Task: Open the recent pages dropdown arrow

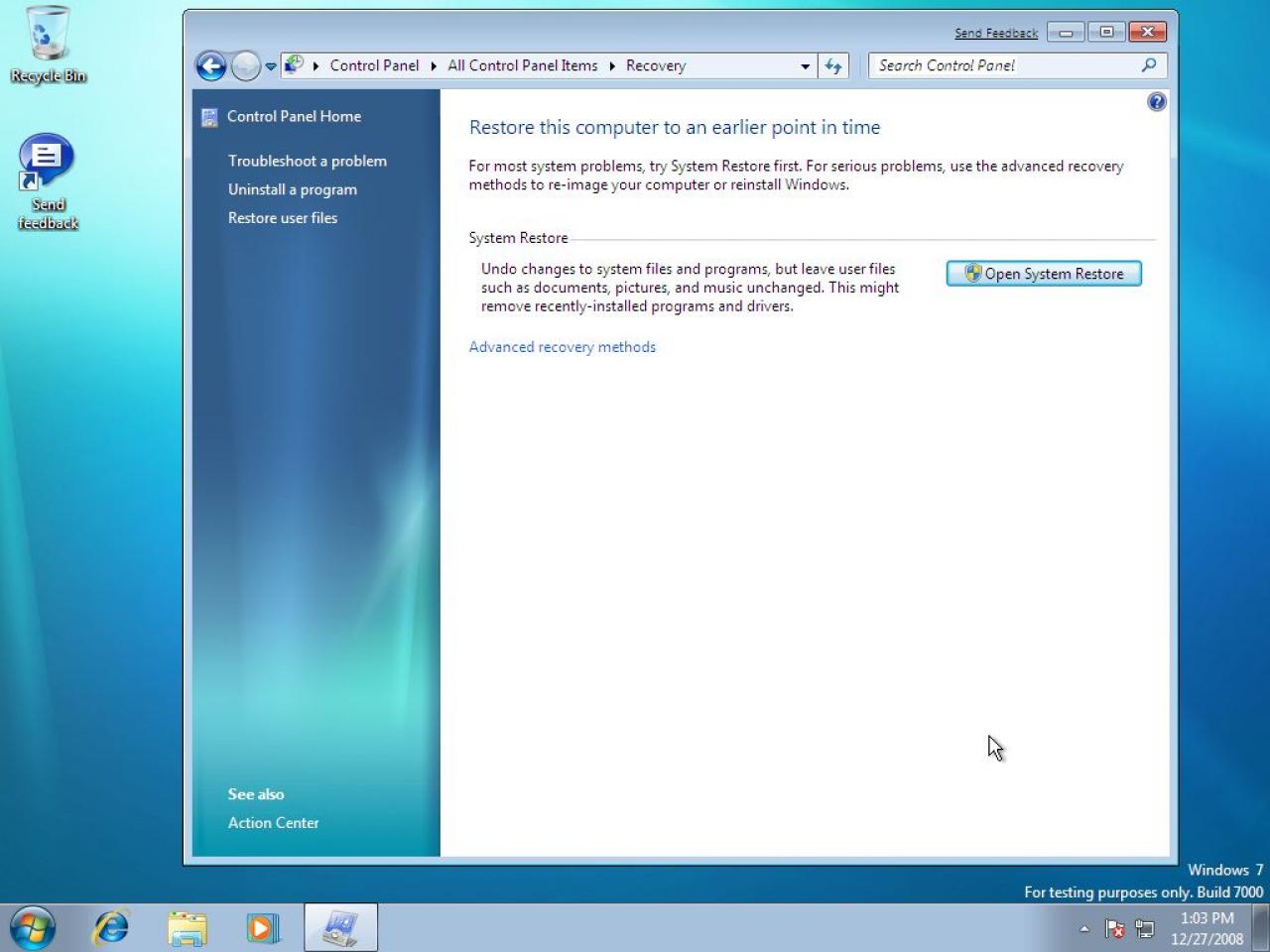Action: pyautogui.click(x=270, y=67)
